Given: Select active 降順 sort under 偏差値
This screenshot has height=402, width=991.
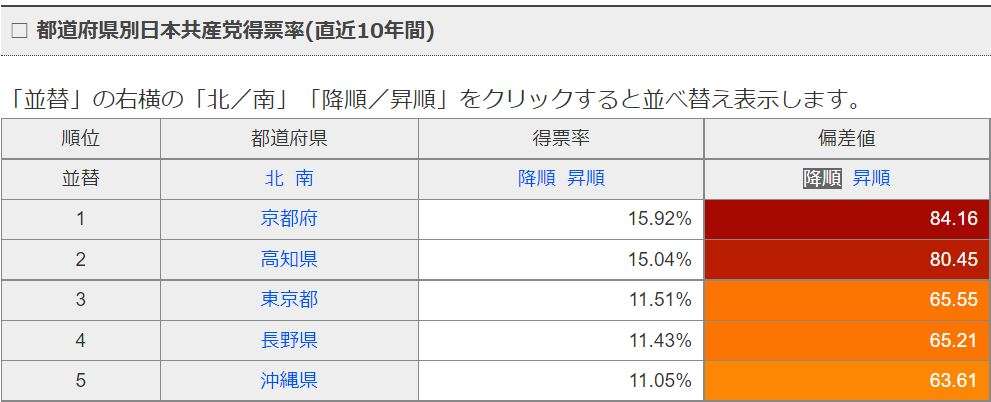Looking at the screenshot, I should coord(823,179).
